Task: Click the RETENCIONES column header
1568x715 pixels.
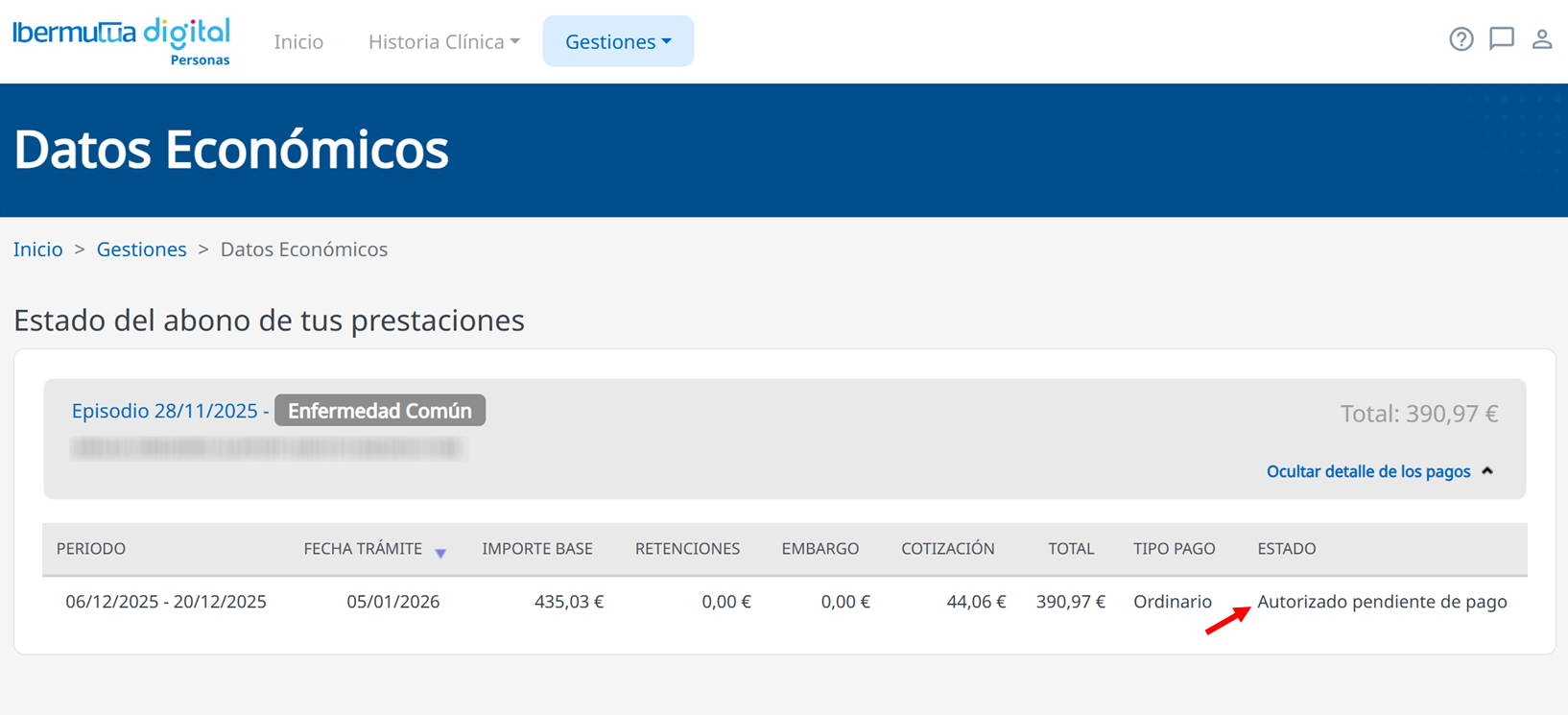Action: pos(687,549)
